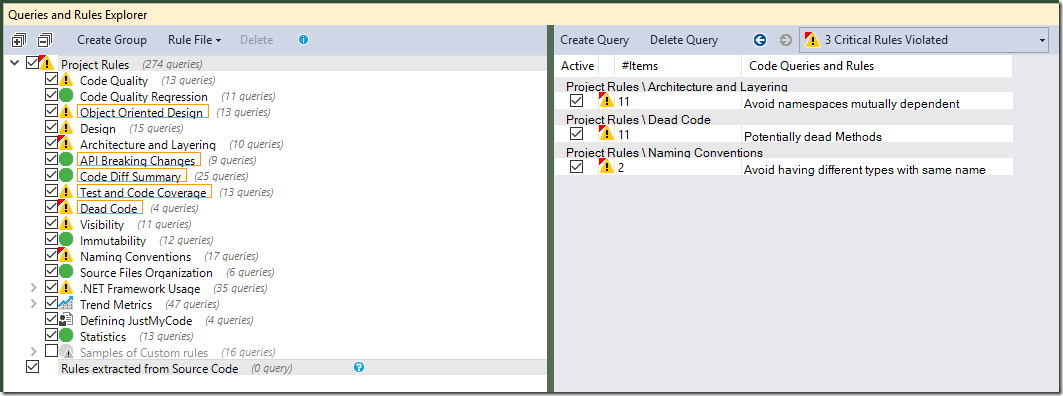Open the Rule File dropdown menu

195,40
